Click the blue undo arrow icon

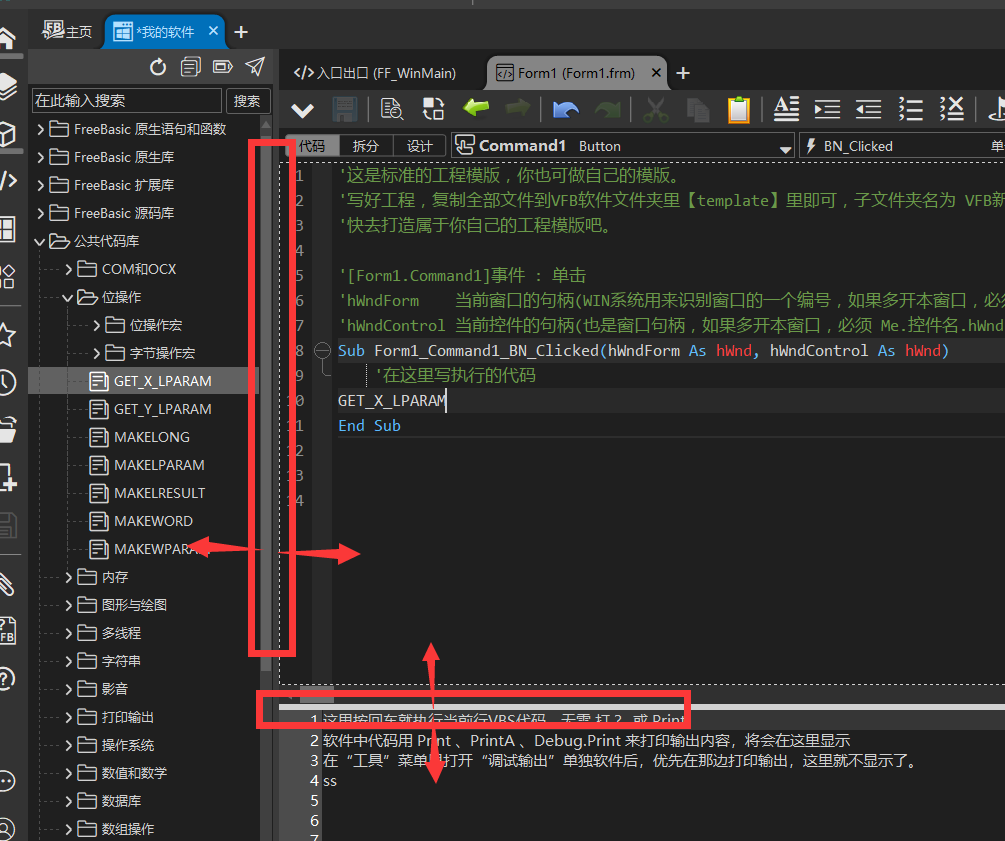pyautogui.click(x=566, y=109)
